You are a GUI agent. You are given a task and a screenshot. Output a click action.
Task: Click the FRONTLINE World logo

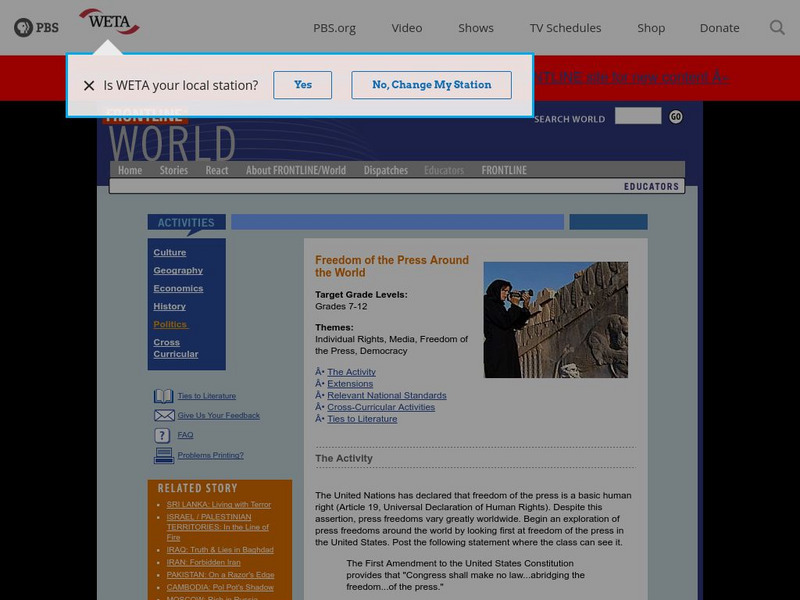(171, 135)
